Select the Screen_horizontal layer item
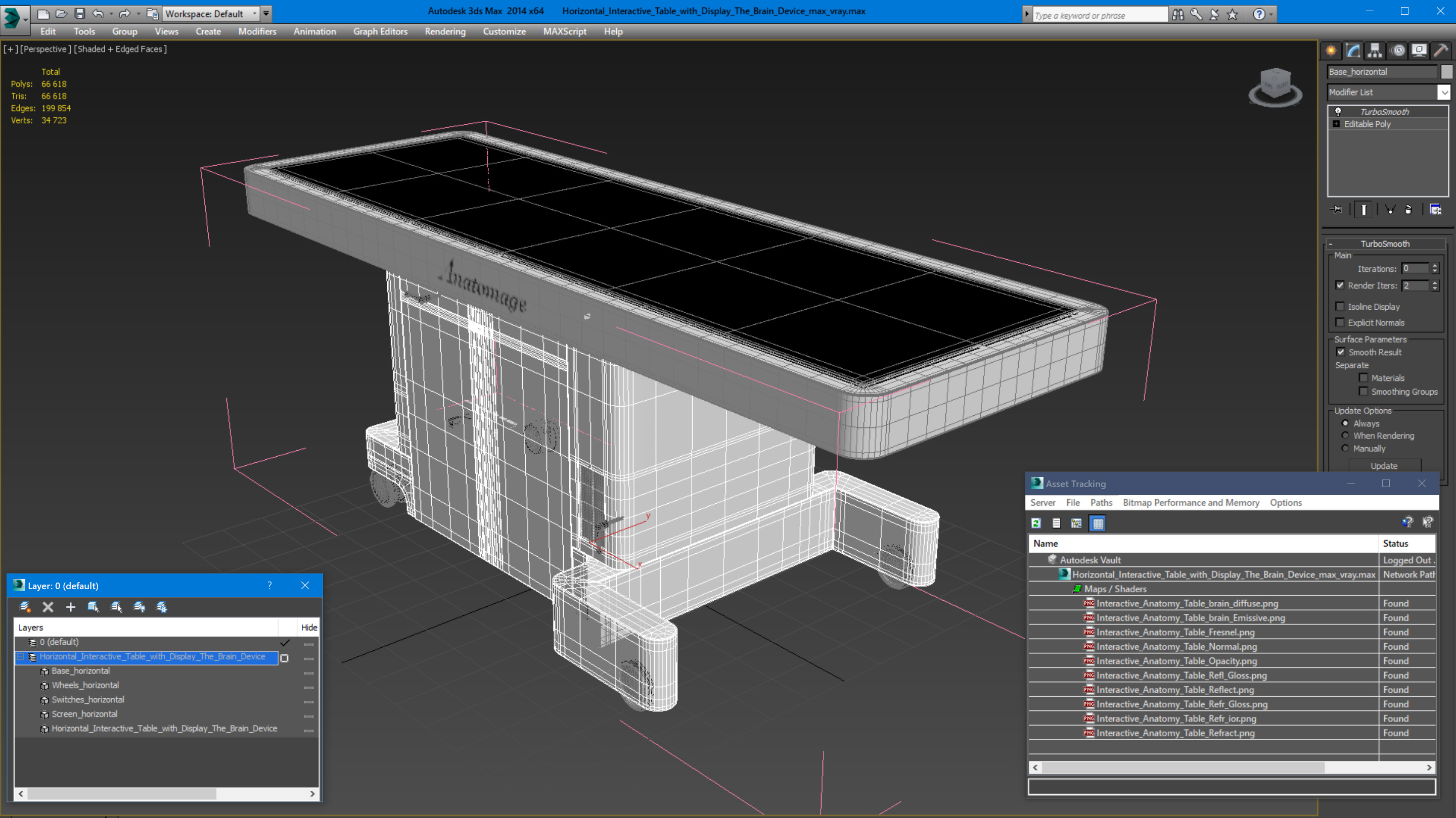Screen dimensions: 1456x818 (85, 714)
